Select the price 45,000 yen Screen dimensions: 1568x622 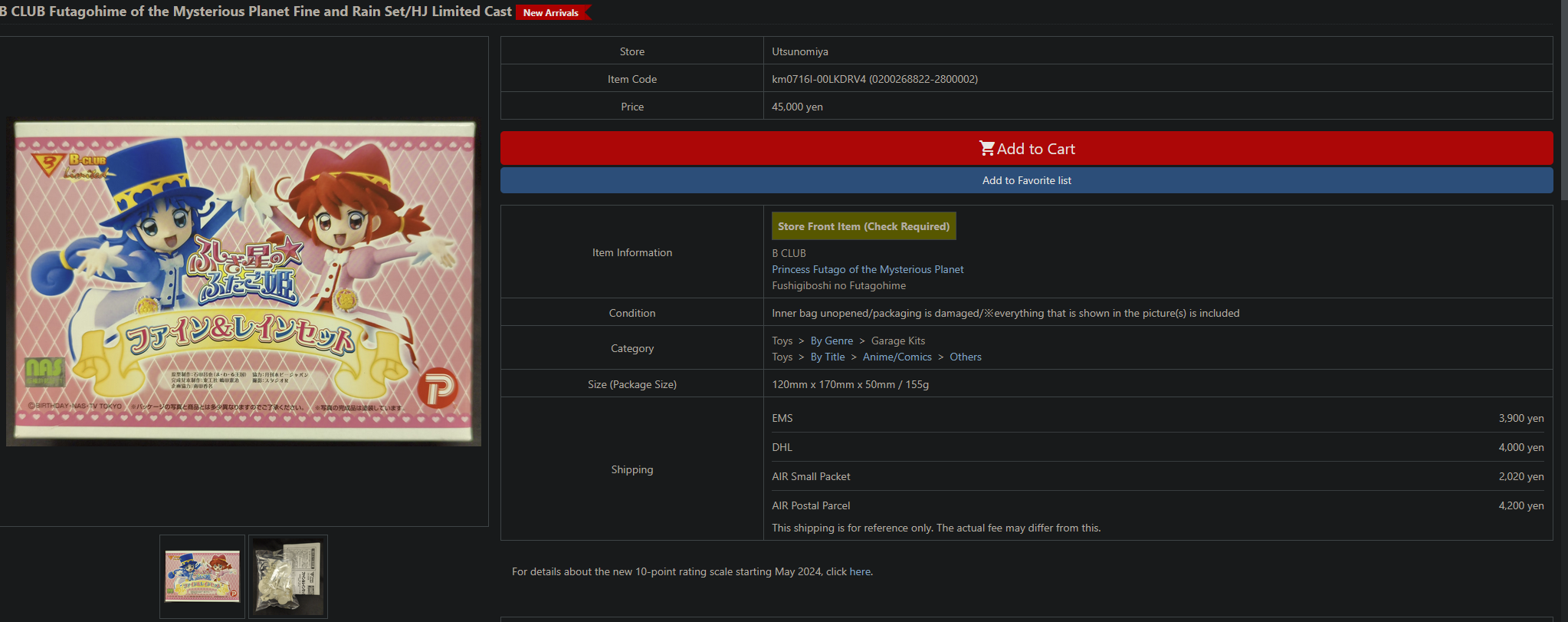(797, 107)
